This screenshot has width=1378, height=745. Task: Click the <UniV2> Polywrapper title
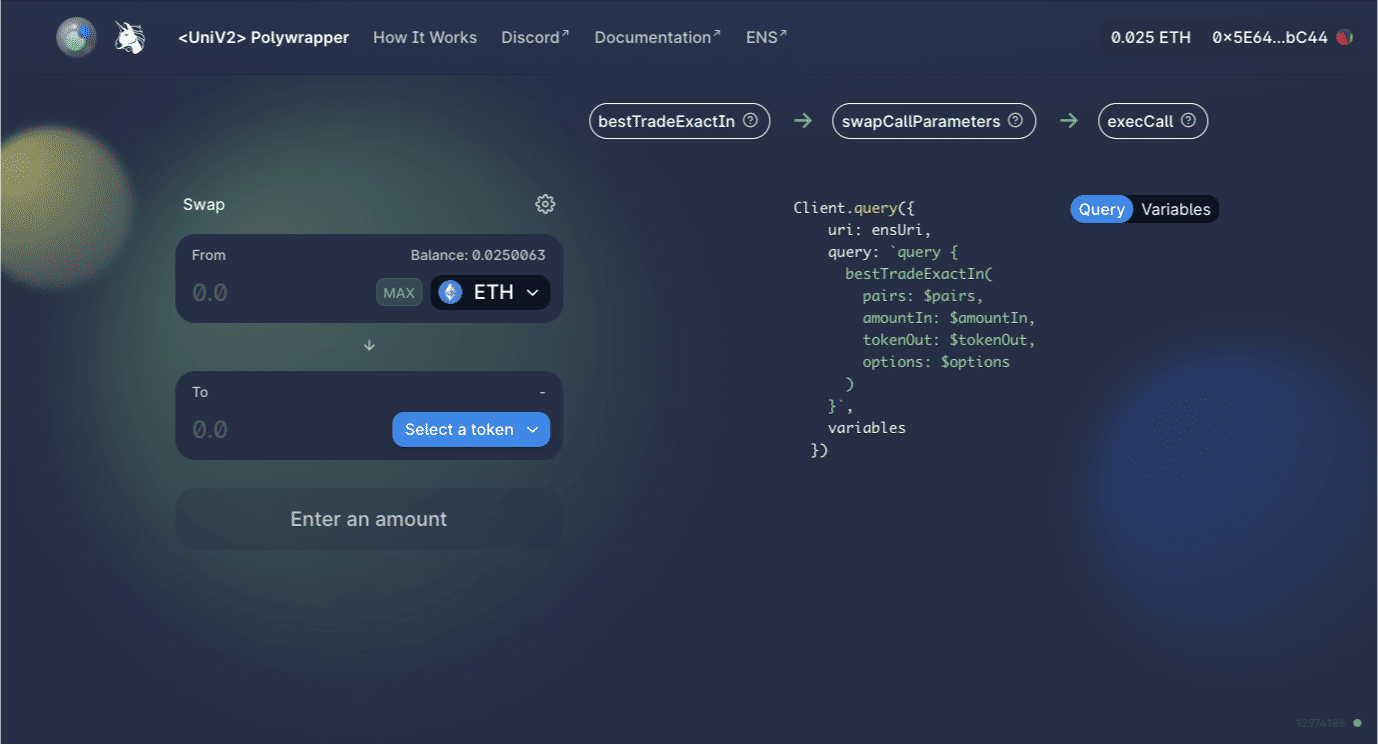point(264,37)
